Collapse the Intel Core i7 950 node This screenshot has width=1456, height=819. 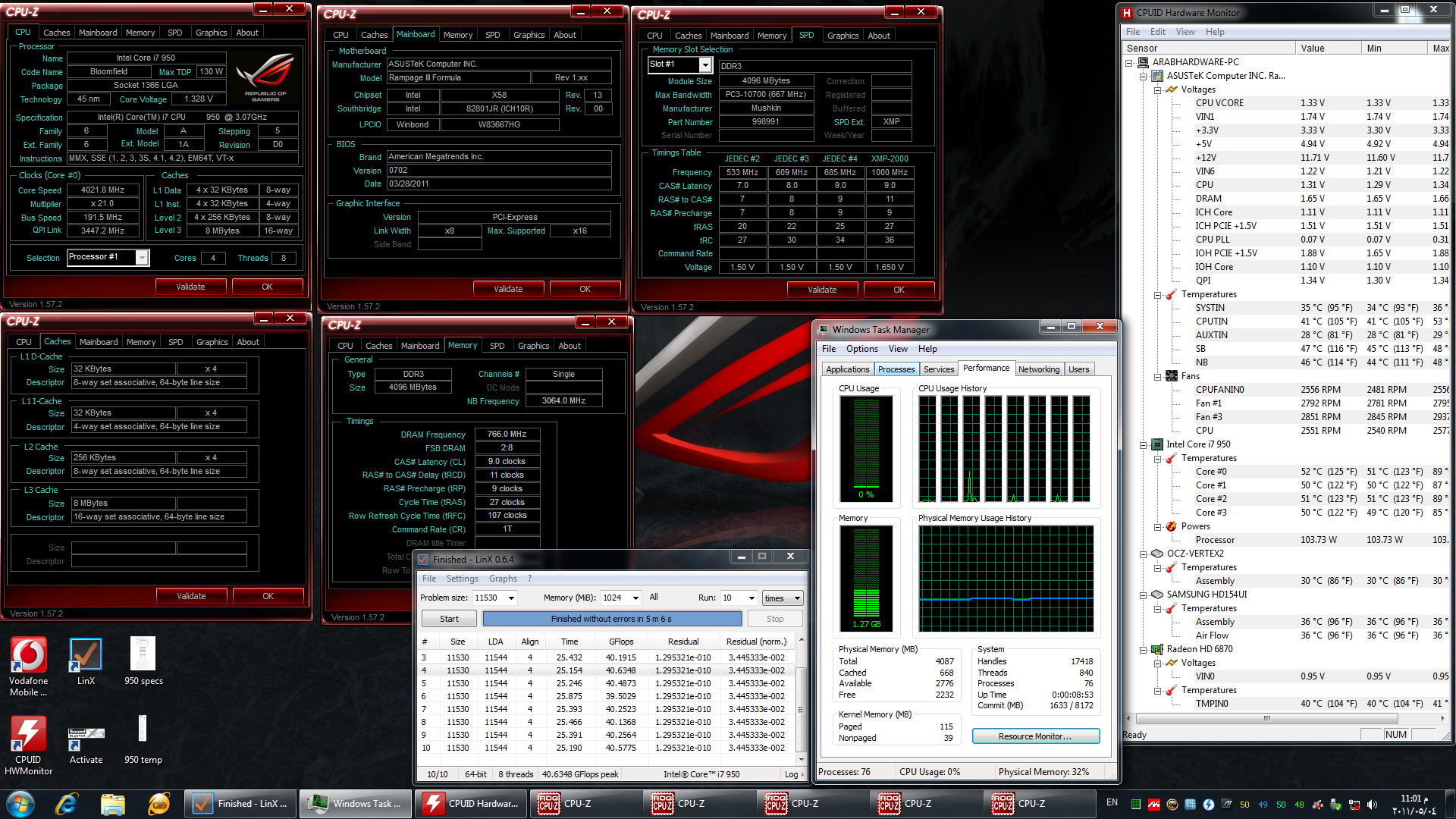click(x=1144, y=445)
